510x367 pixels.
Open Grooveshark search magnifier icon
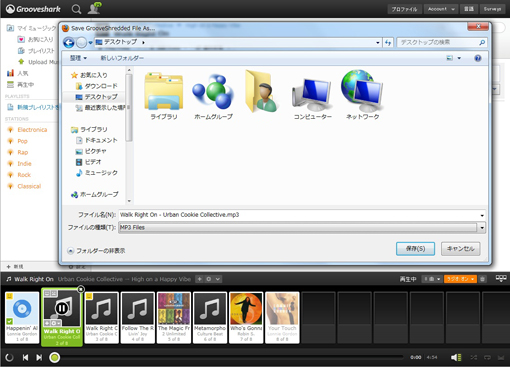tap(76, 9)
